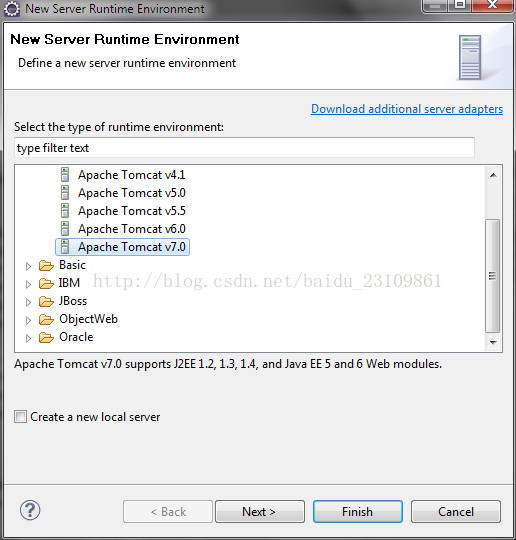
Task: Select Apache Tomcat v4.1 text
Action: pos(132,175)
